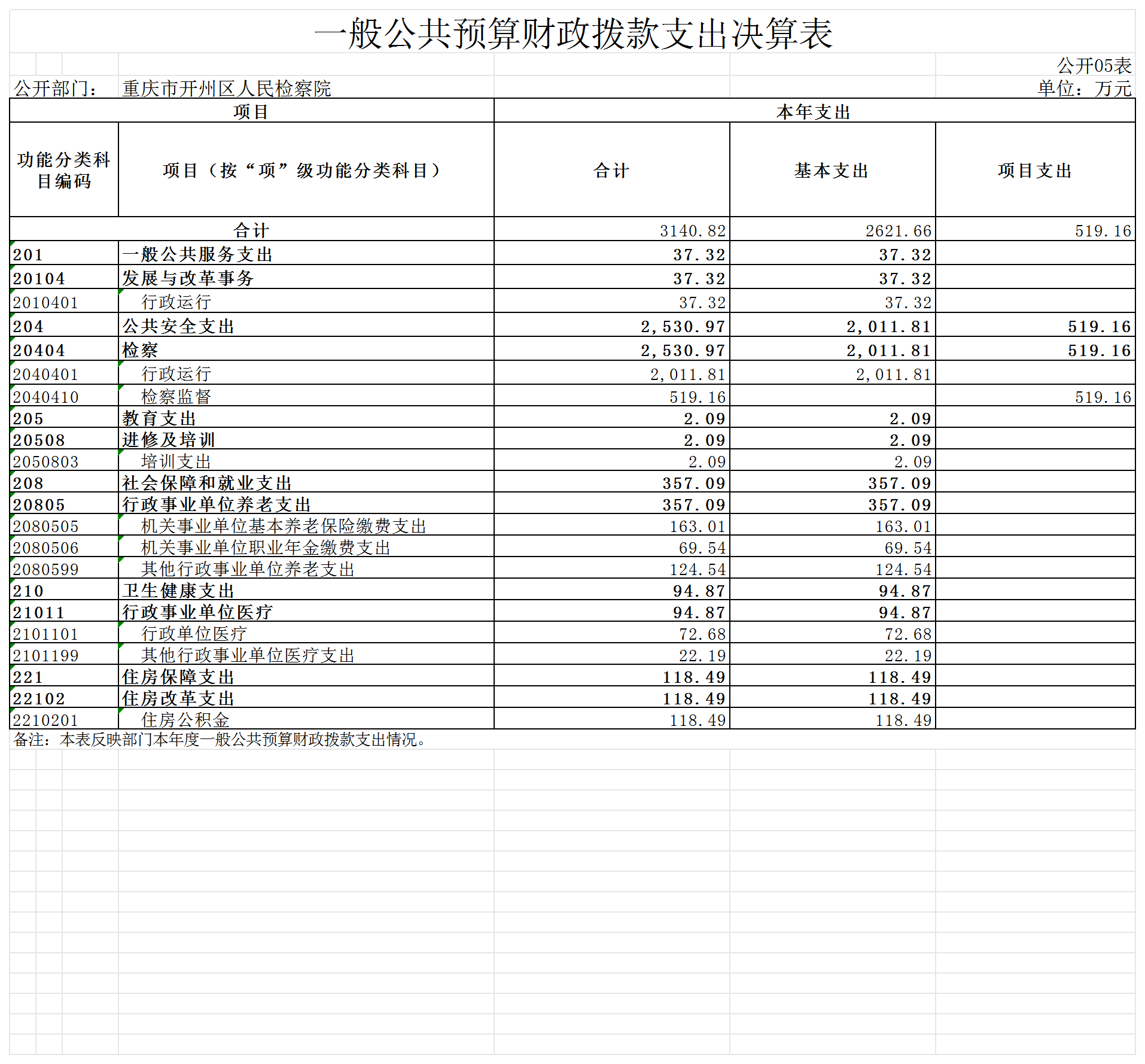
Task: Click the 本年支出 header cell
Action: tap(814, 111)
